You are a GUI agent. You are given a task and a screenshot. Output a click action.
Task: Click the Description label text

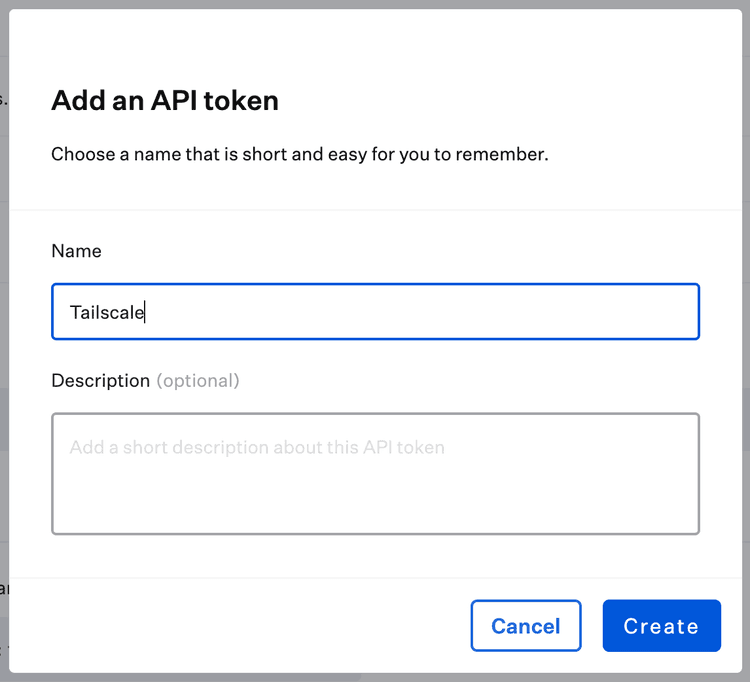click(x=101, y=381)
